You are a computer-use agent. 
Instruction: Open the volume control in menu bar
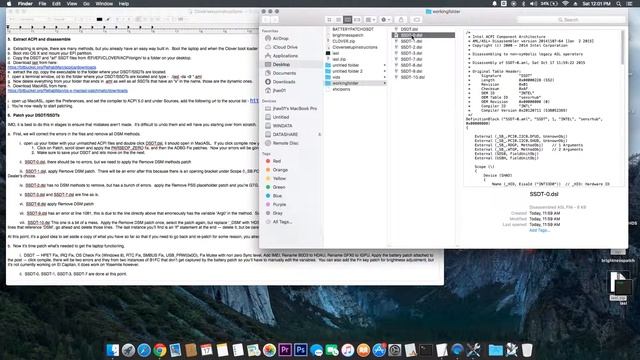tap(533, 4)
